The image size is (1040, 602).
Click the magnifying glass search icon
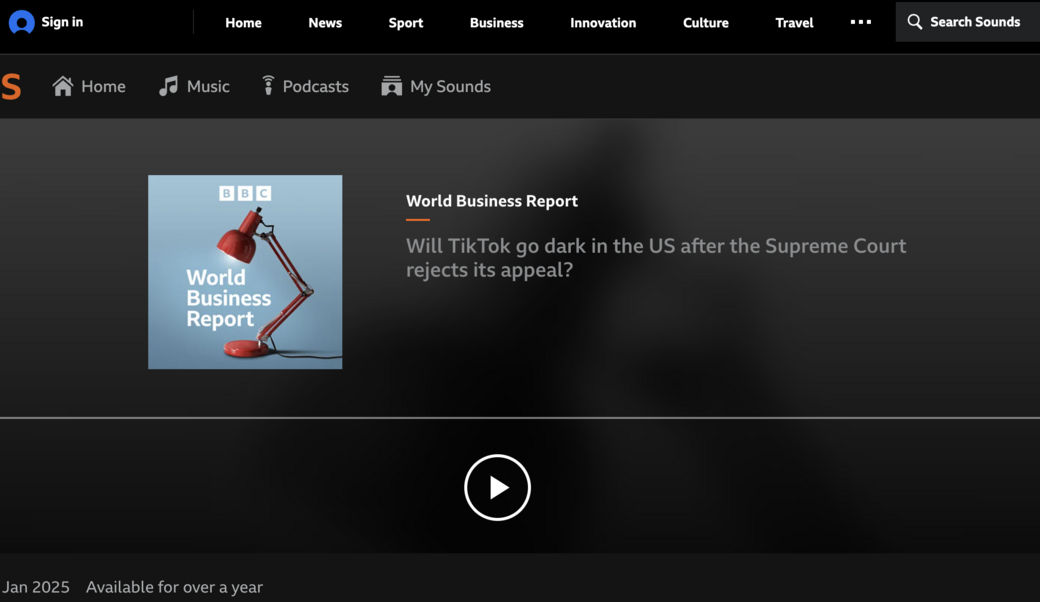pos(914,22)
